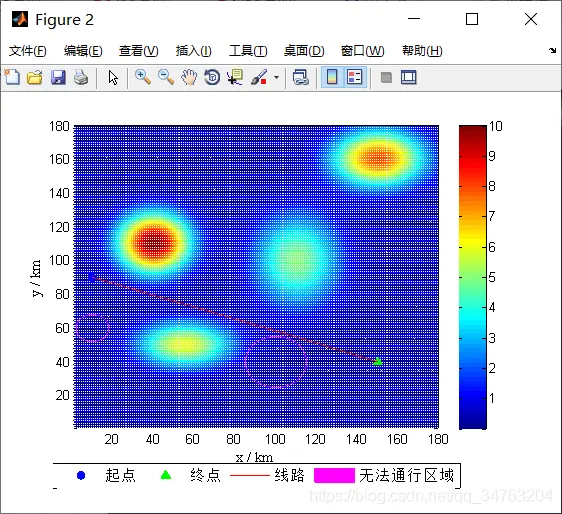Click the New Figure icon
Image resolution: width=562 pixels, height=514 pixels.
[12, 77]
